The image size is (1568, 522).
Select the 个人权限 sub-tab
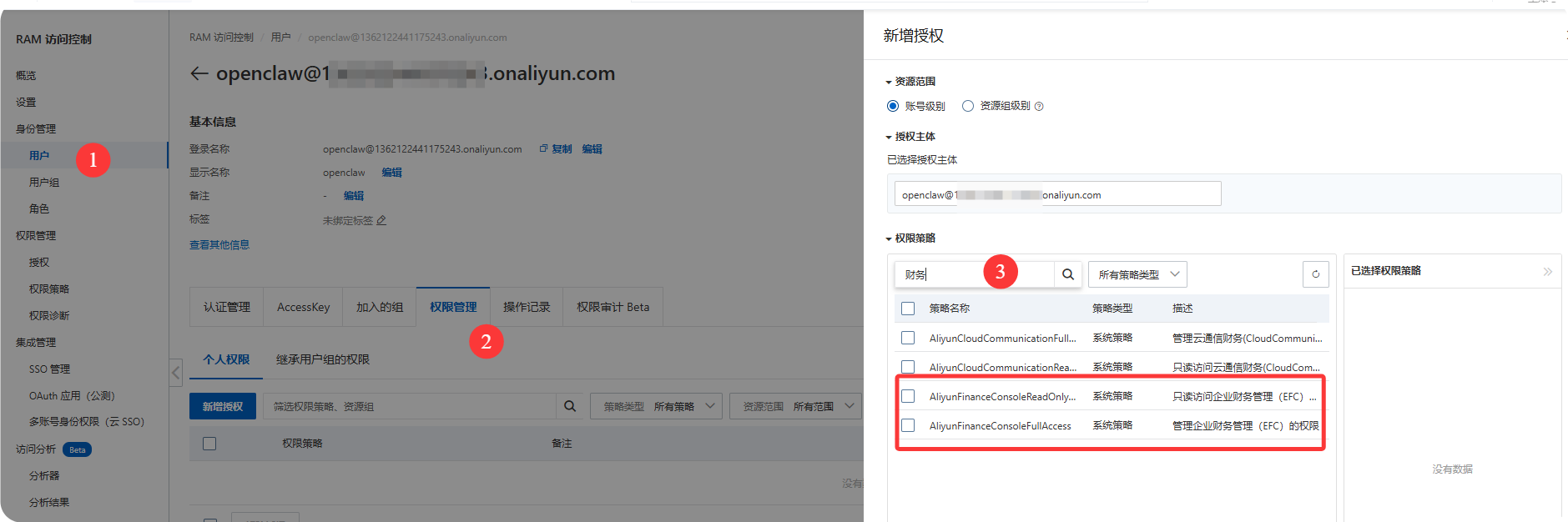[226, 359]
